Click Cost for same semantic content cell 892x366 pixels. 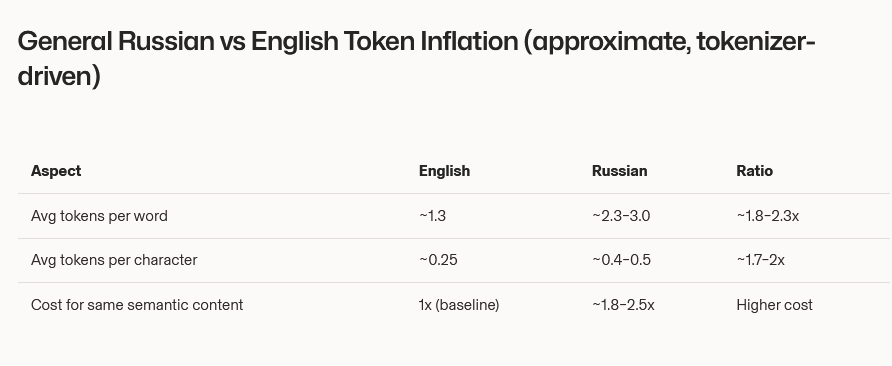coord(137,305)
